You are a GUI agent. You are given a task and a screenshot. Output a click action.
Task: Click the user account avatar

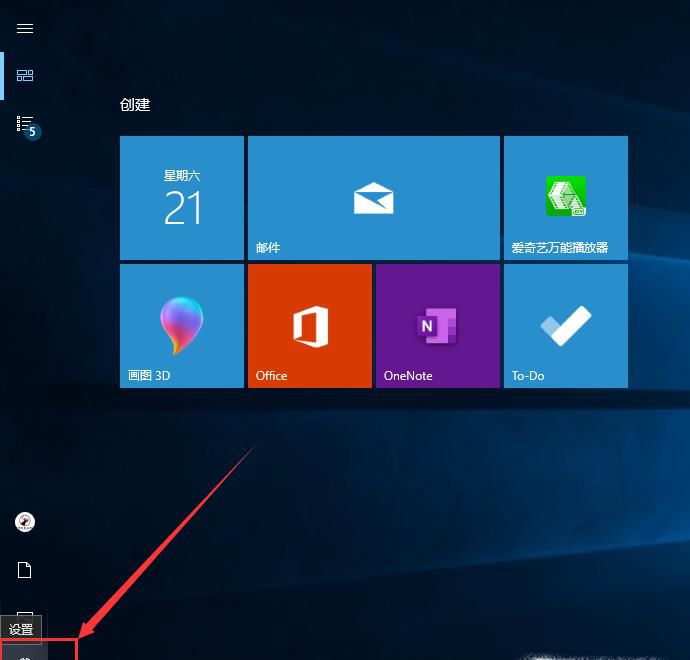pos(25,522)
